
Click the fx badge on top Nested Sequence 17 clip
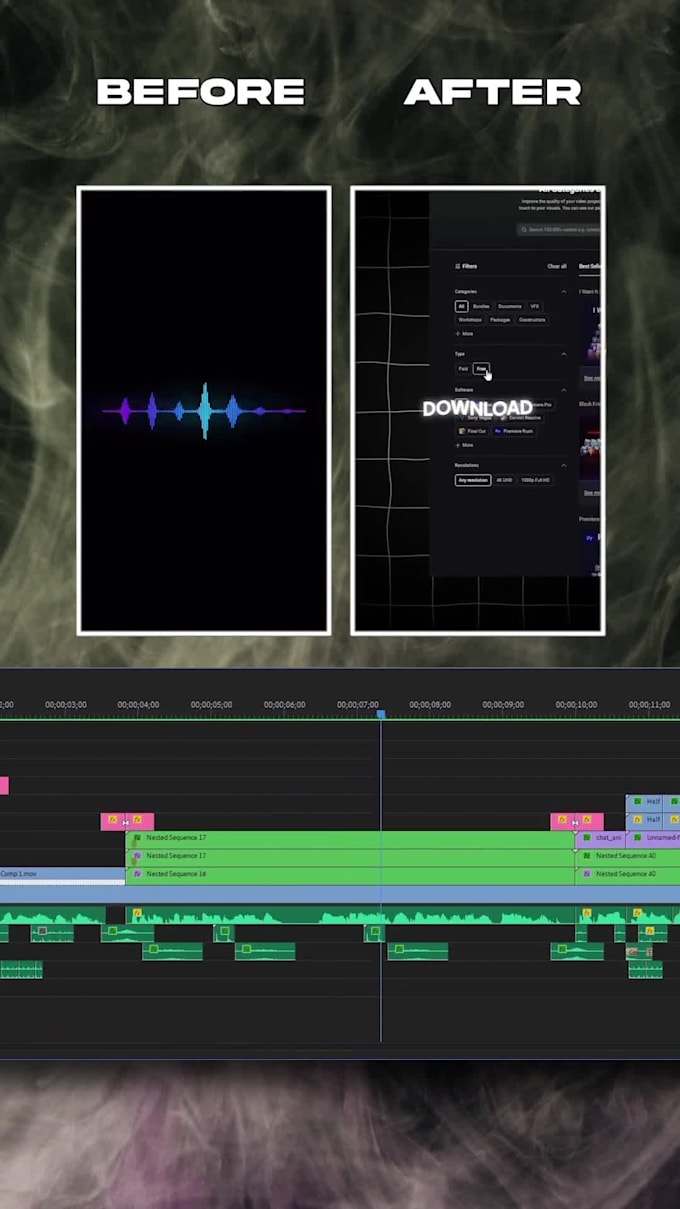(x=137, y=838)
